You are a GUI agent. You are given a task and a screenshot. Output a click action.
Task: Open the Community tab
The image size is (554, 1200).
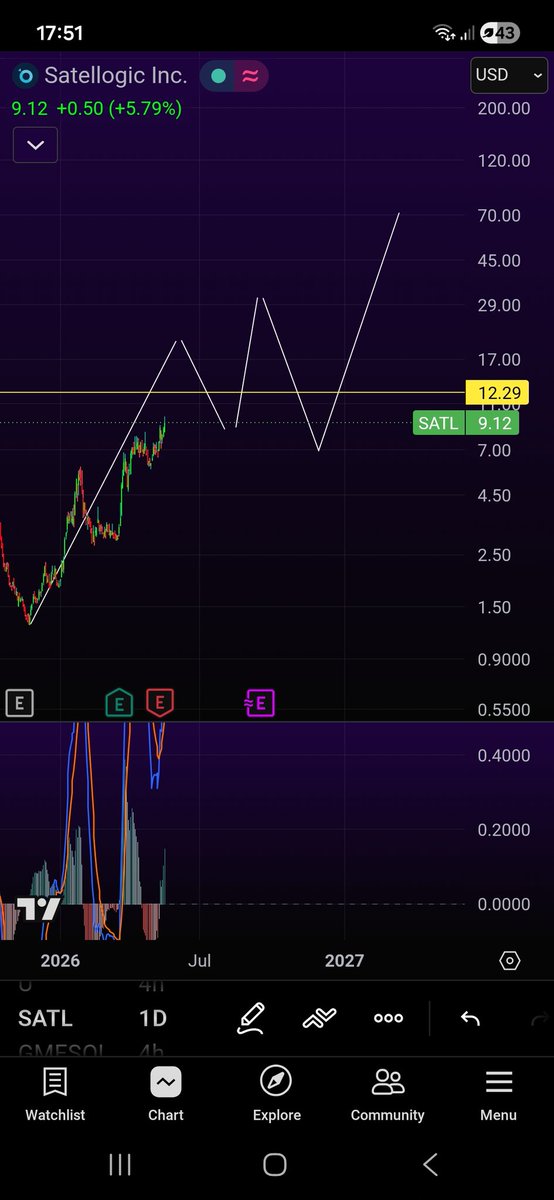387,1094
